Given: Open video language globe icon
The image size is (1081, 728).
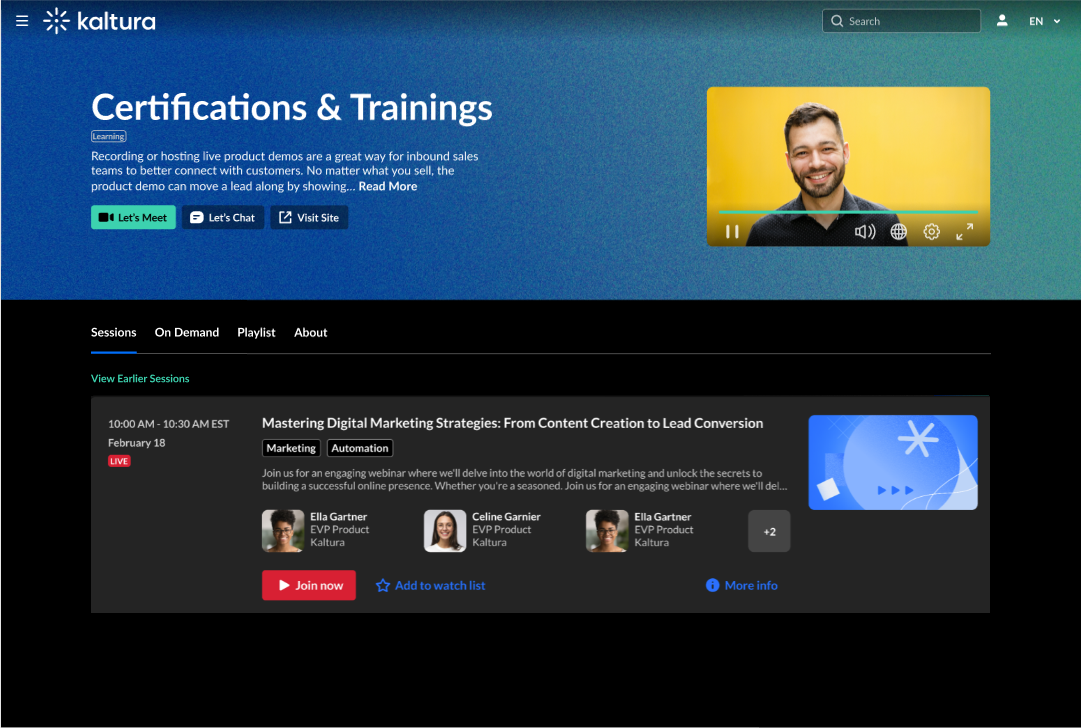Looking at the screenshot, I should (x=898, y=232).
